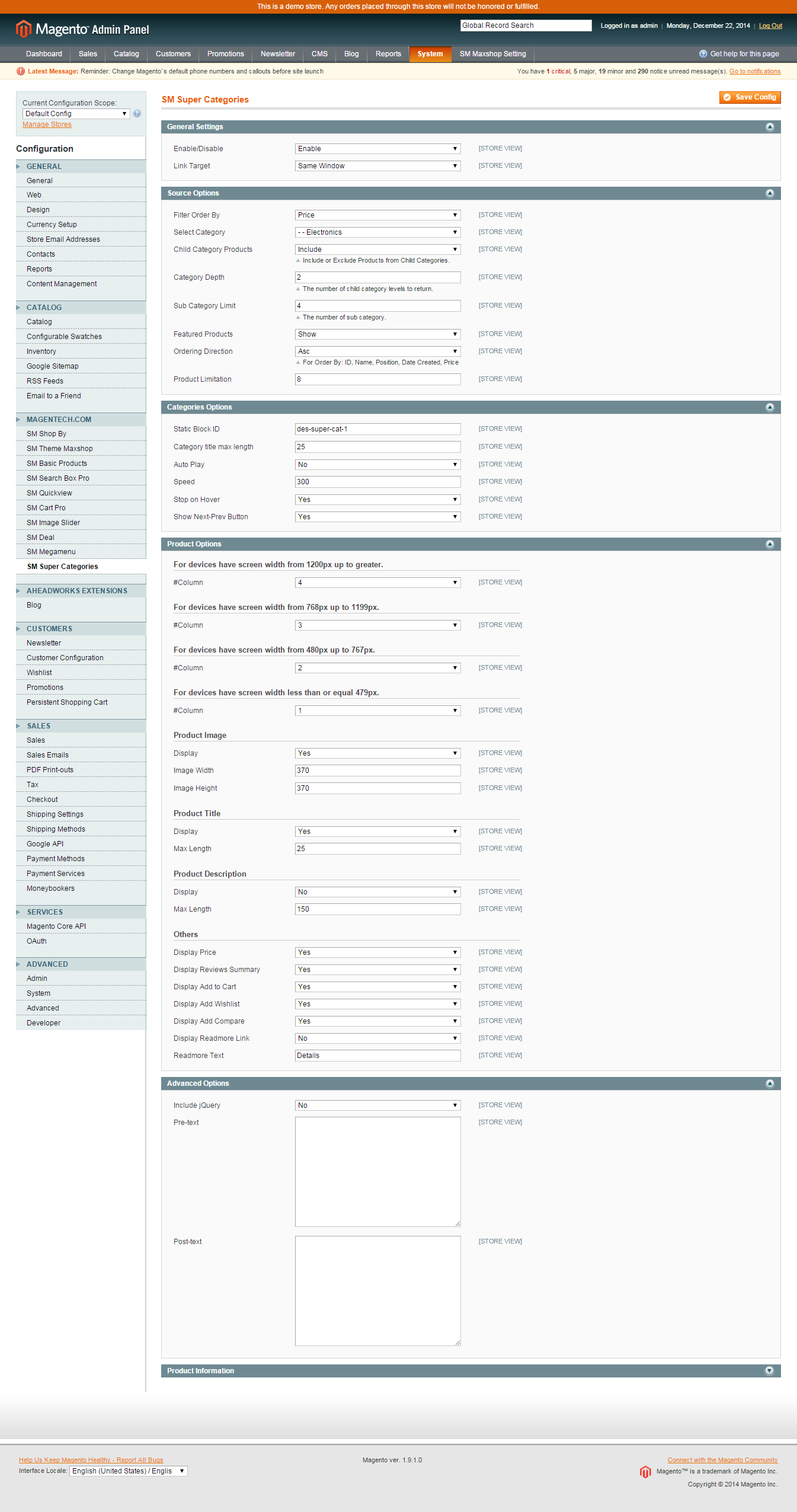Click the help icon beside Get help for this page

[x=703, y=54]
